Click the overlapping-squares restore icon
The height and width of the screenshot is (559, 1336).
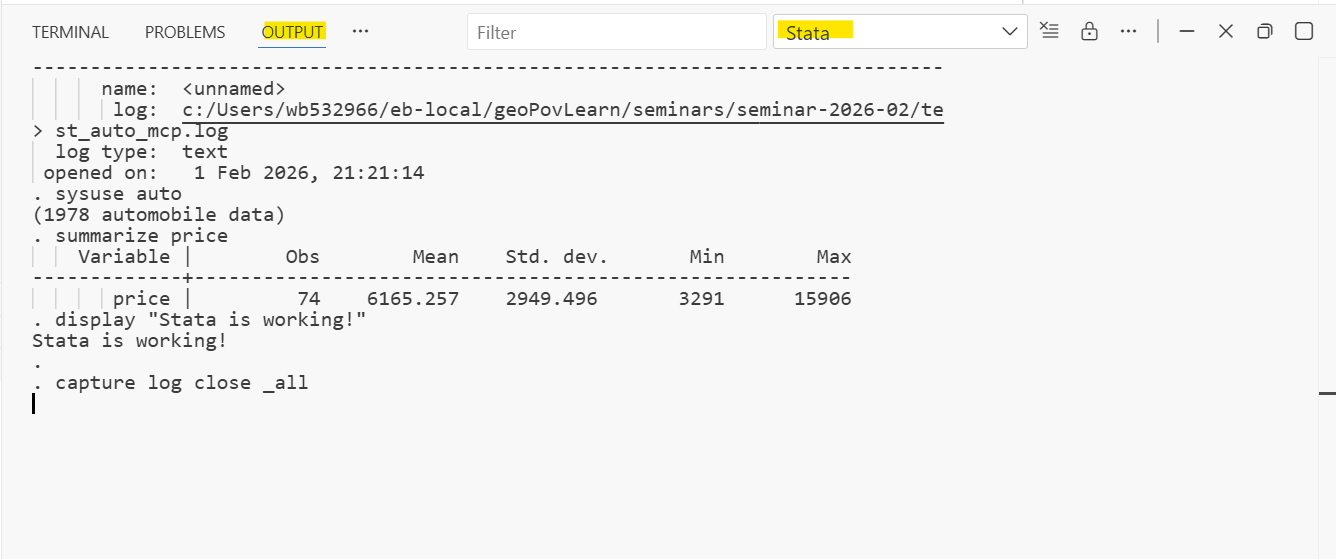tap(1265, 31)
